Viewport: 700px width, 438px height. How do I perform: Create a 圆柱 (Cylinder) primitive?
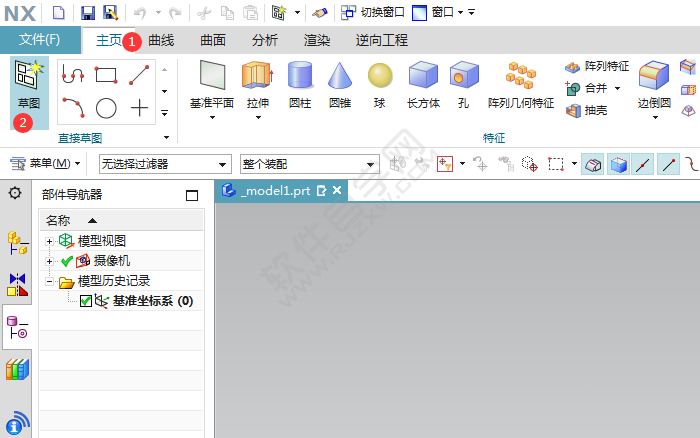coord(300,77)
